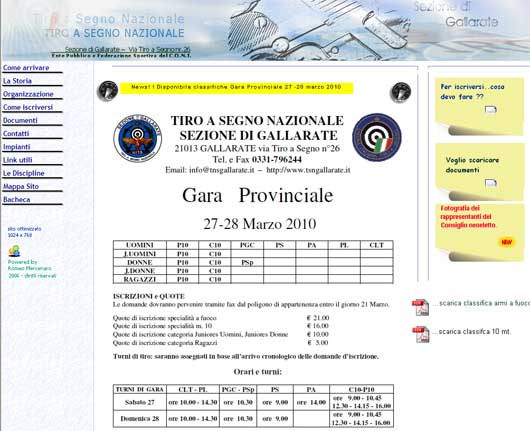Click envelope icon on 'Per iscriversi' note
Viewport: 530px width, 431px height.
click(490, 110)
